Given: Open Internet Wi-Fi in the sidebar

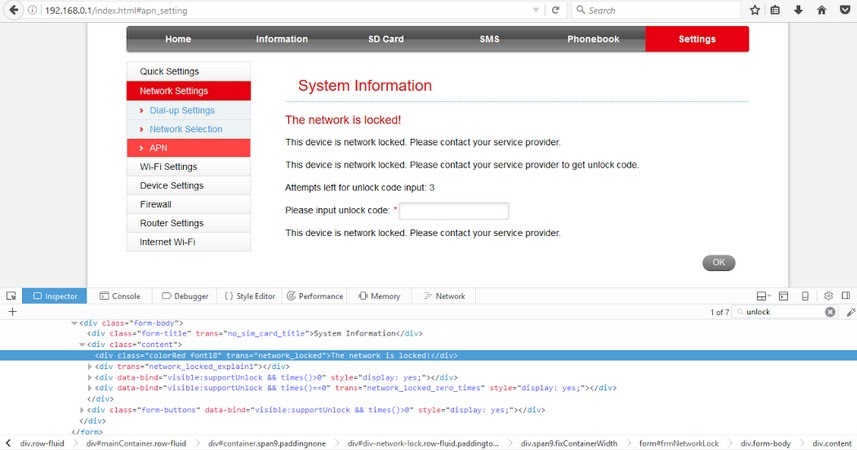Looking at the screenshot, I should coord(189,242).
